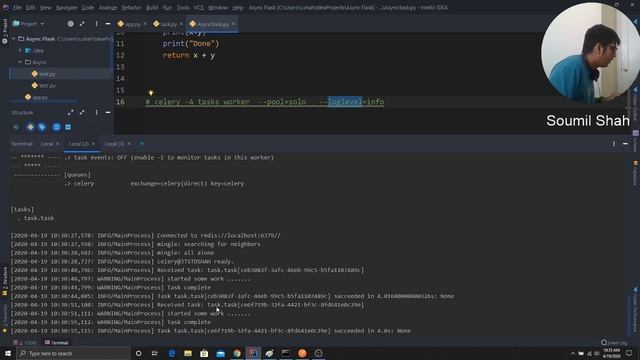Click line 16 celery comment in editor
640x360 pixels.
tap(264, 102)
